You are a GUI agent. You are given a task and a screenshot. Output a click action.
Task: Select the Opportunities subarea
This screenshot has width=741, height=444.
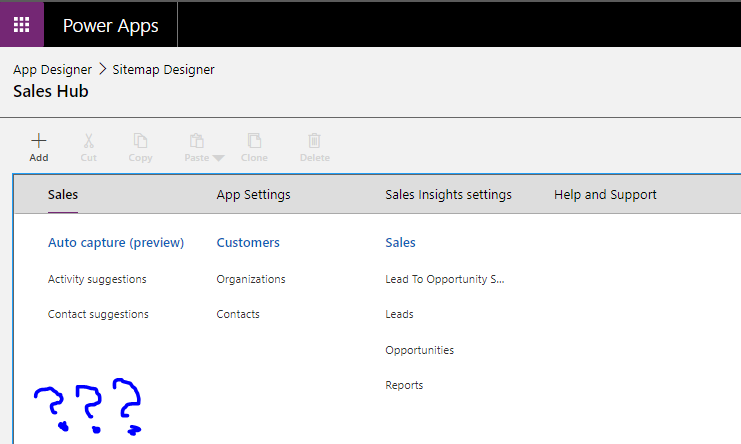point(419,350)
